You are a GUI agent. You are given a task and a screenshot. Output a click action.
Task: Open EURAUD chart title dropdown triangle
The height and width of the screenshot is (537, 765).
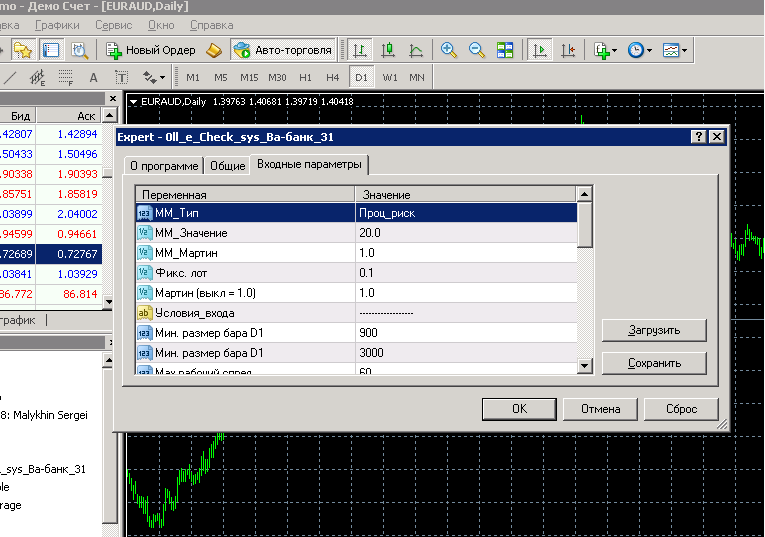click(133, 102)
